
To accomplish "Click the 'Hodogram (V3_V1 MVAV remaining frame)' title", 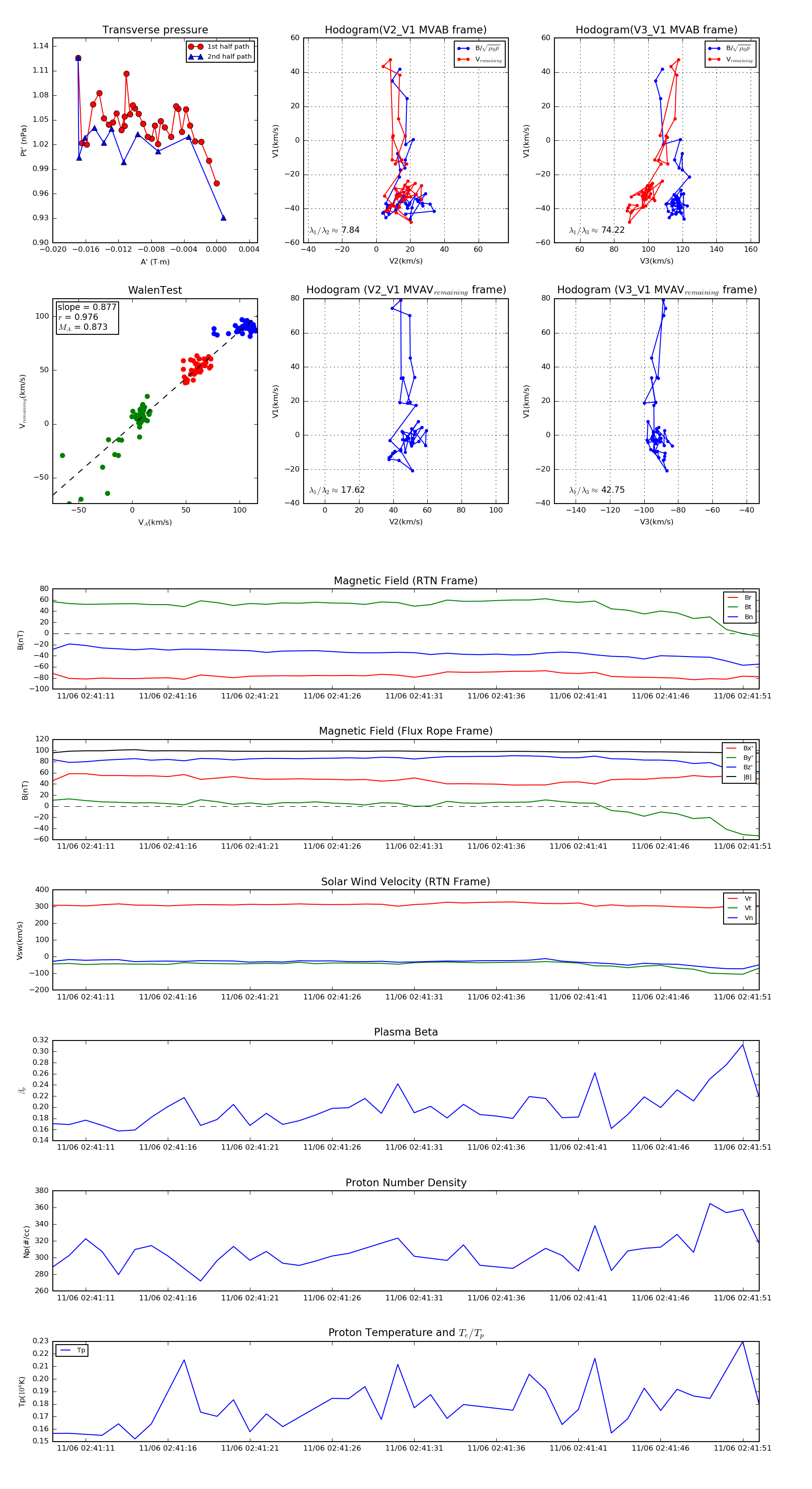I will tap(656, 290).
